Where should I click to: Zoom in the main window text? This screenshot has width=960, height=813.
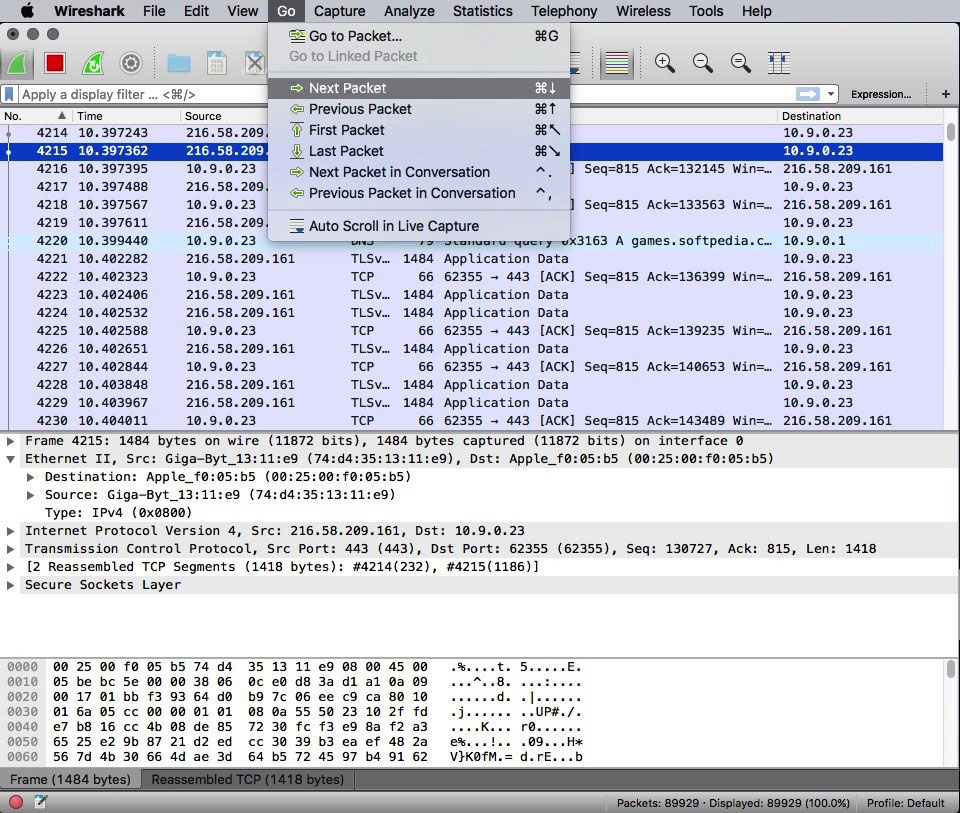(664, 63)
